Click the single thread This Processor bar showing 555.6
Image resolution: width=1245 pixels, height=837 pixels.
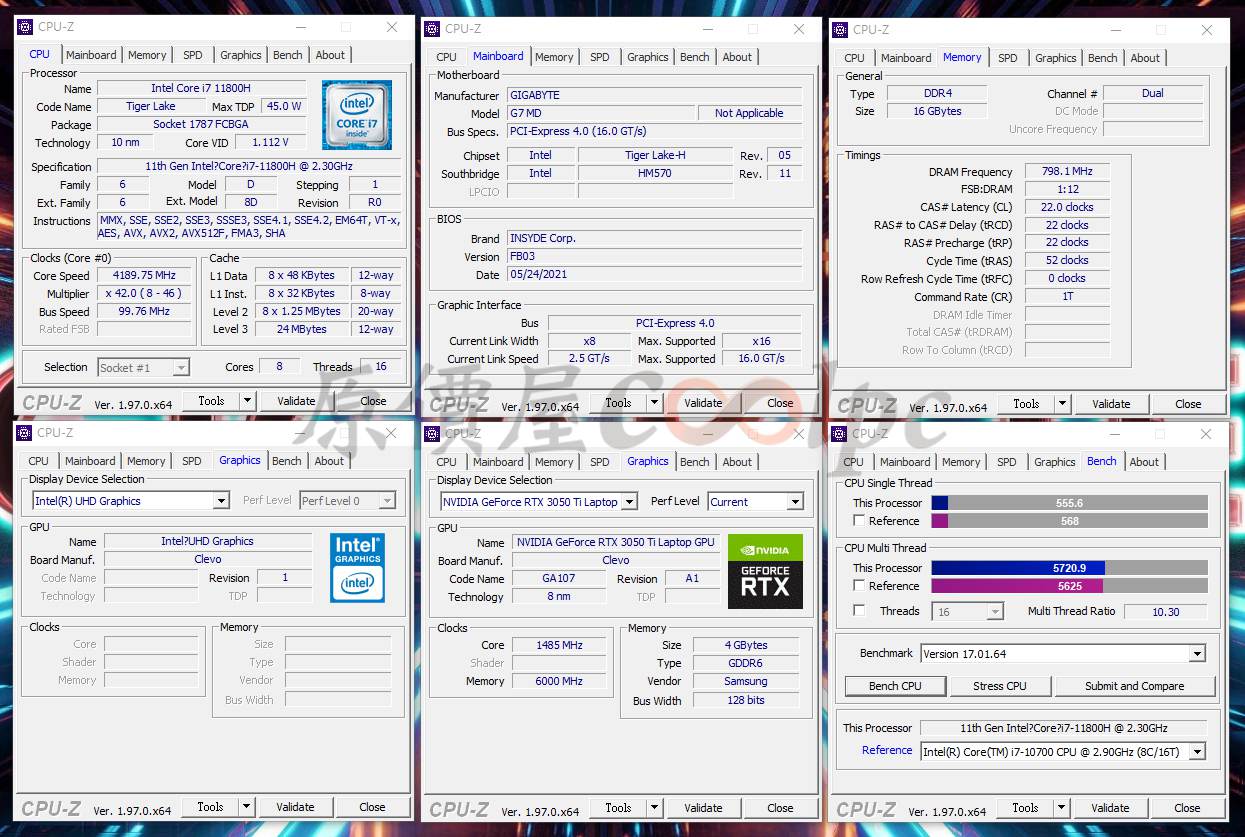pyautogui.click(x=1069, y=503)
